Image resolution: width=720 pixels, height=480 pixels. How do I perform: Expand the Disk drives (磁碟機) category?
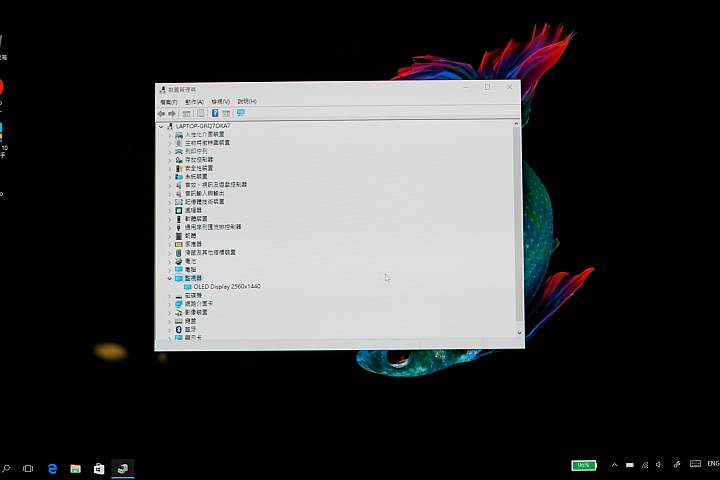click(169, 296)
